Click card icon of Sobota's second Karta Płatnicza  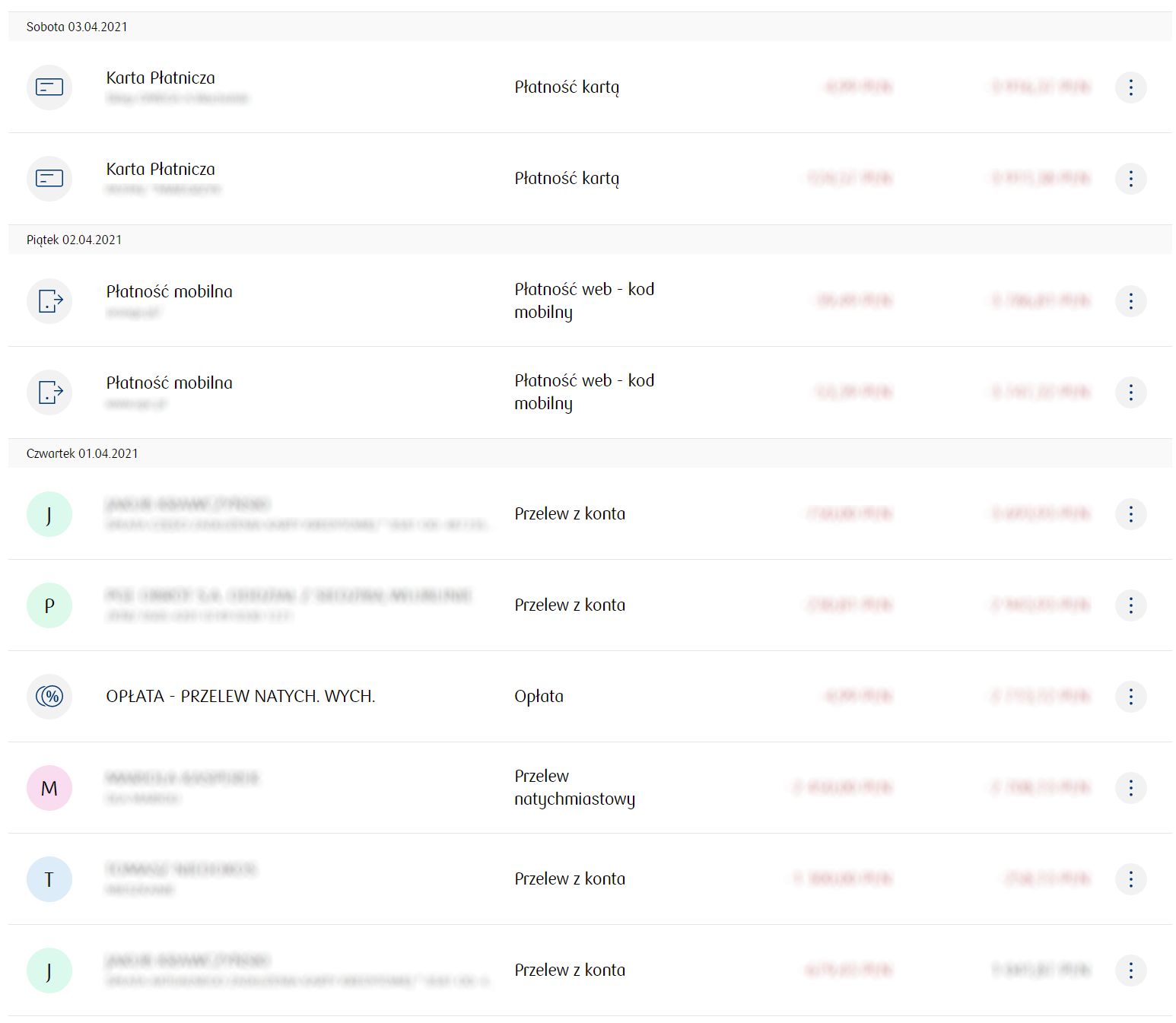[x=49, y=179]
